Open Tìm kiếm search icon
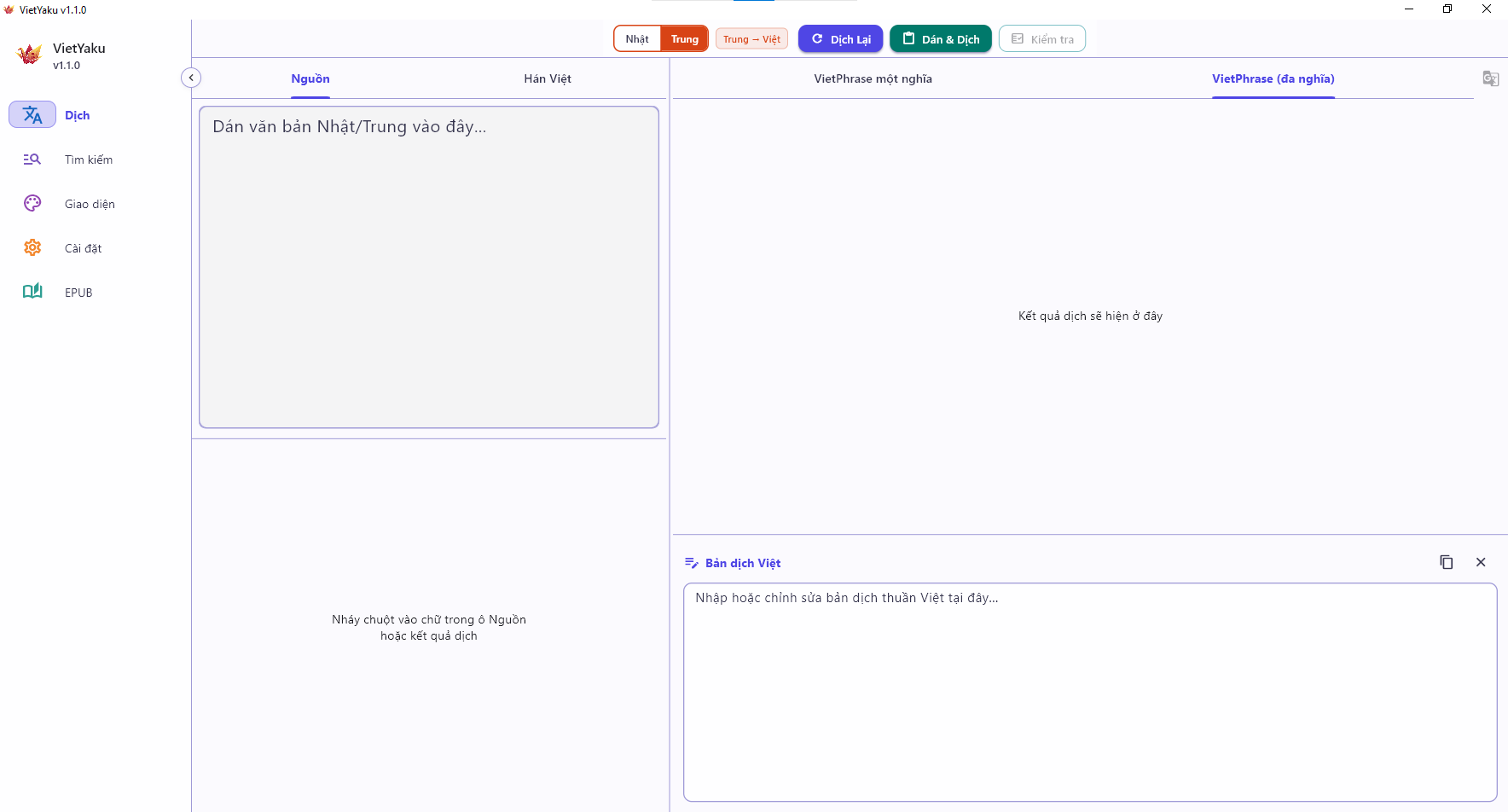Viewport: 1508px width, 812px height. pos(32,159)
